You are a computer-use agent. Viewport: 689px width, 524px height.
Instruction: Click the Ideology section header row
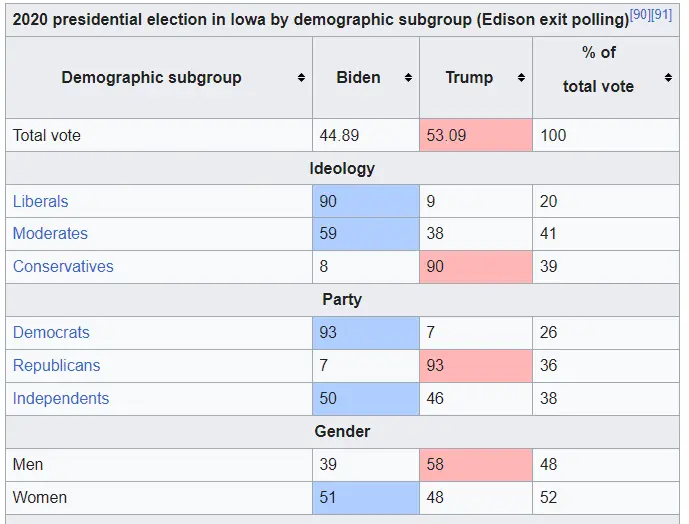pos(342,168)
